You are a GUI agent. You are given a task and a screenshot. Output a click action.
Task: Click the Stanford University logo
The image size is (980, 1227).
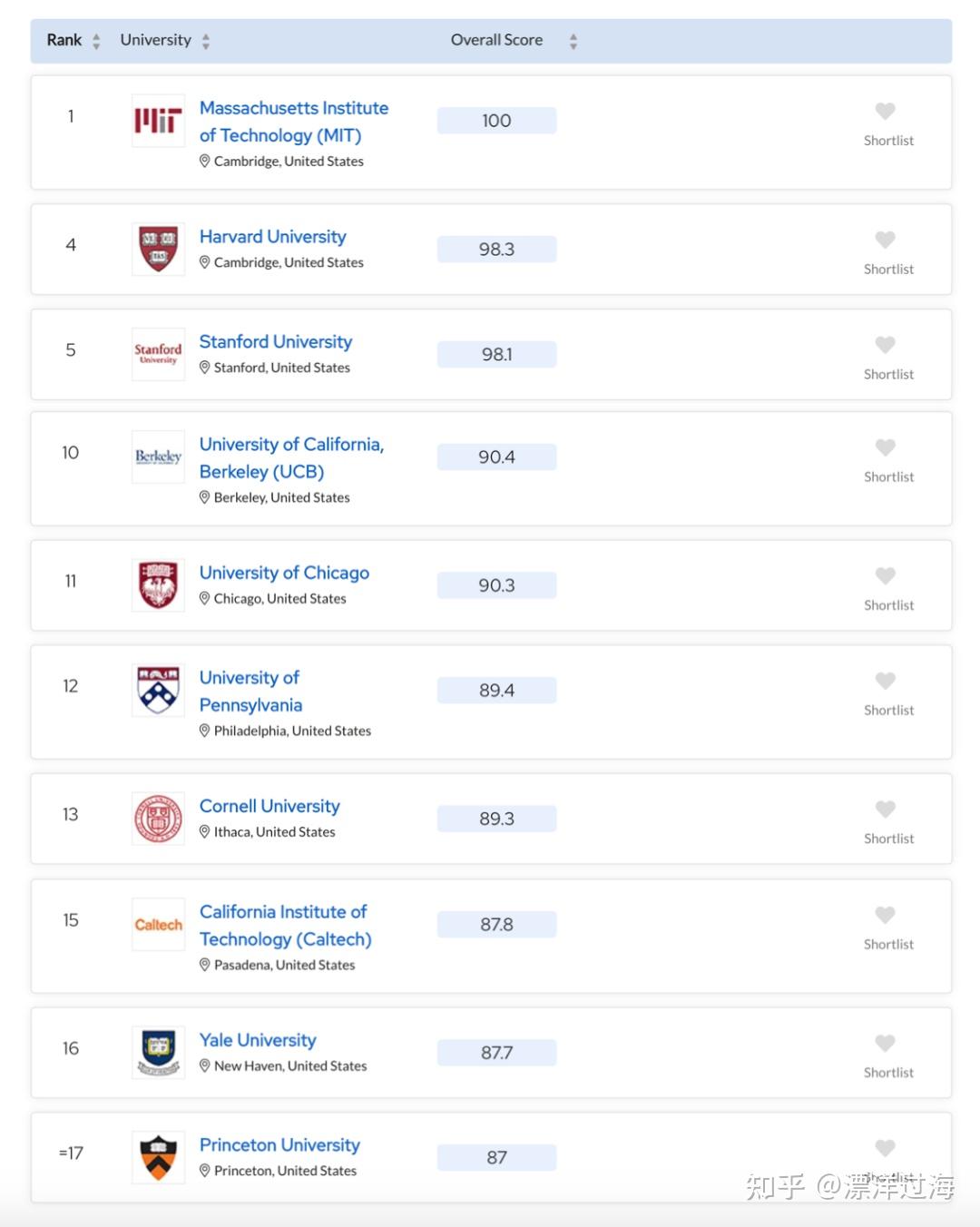[158, 354]
